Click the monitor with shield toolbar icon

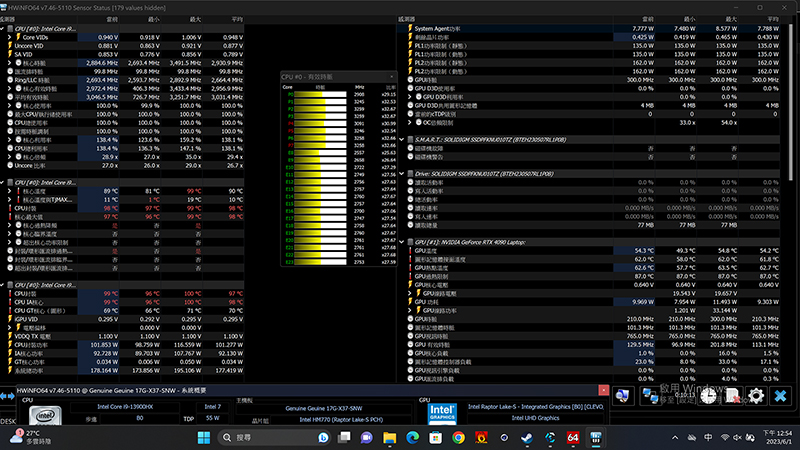(x=622, y=396)
